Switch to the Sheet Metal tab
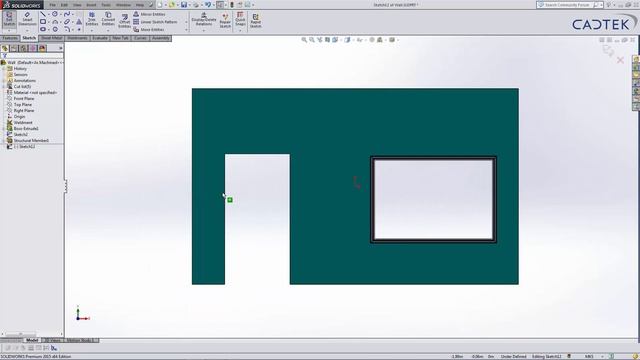This screenshot has height=360, width=640. 51,38
